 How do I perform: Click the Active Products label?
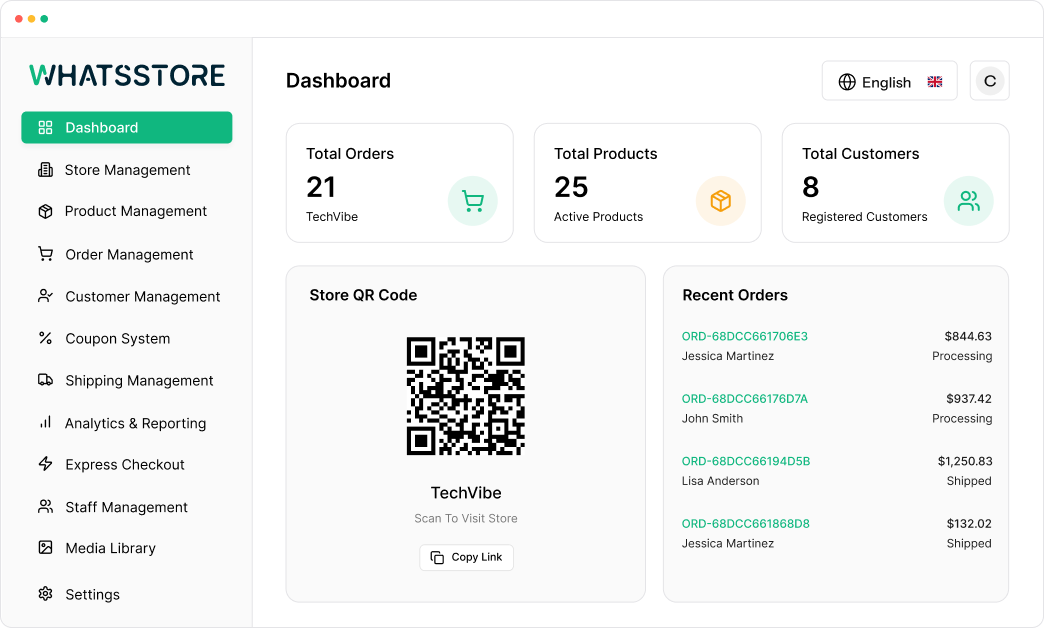599,216
